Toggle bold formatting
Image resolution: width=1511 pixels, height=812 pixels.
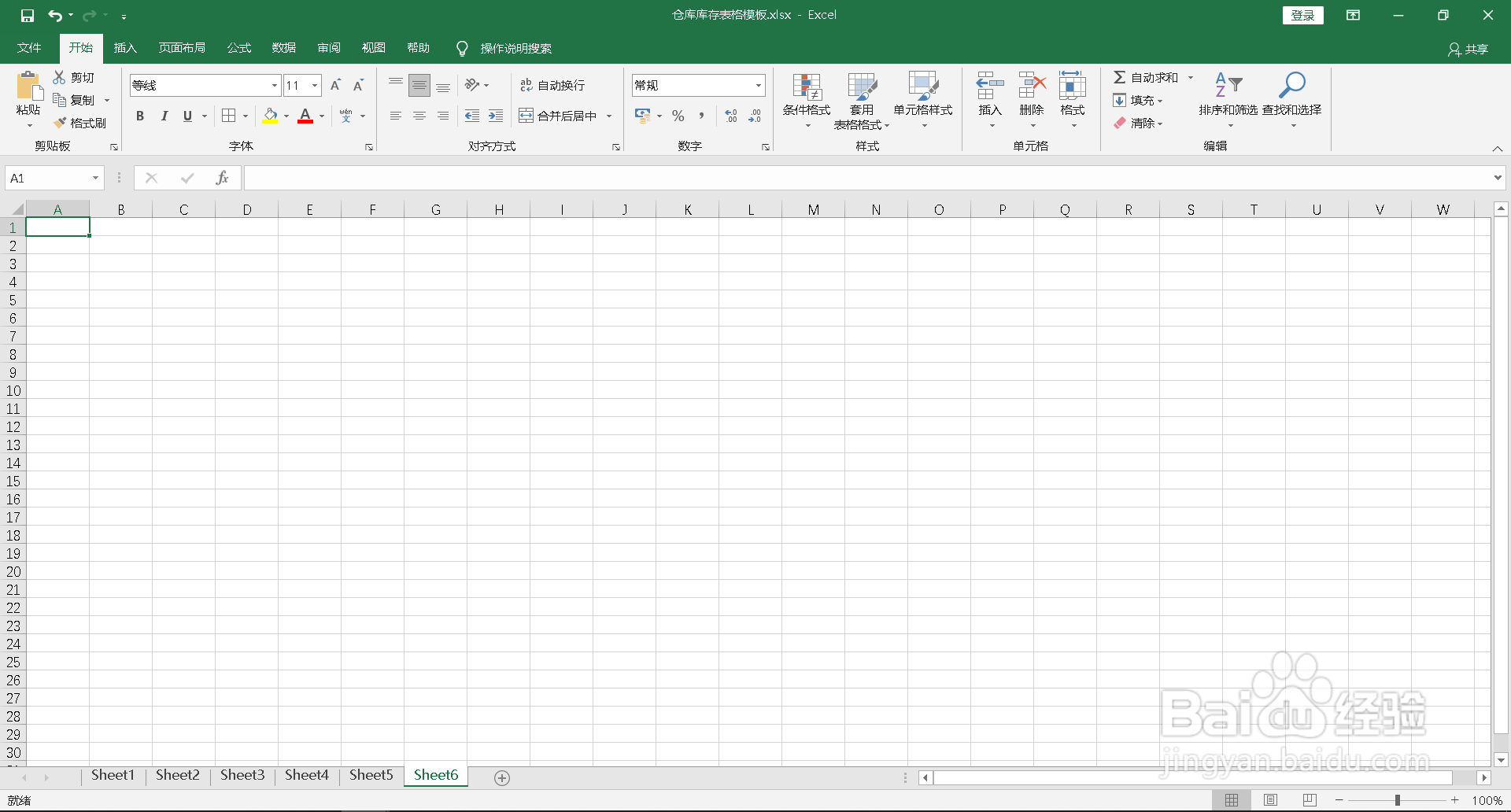140,116
